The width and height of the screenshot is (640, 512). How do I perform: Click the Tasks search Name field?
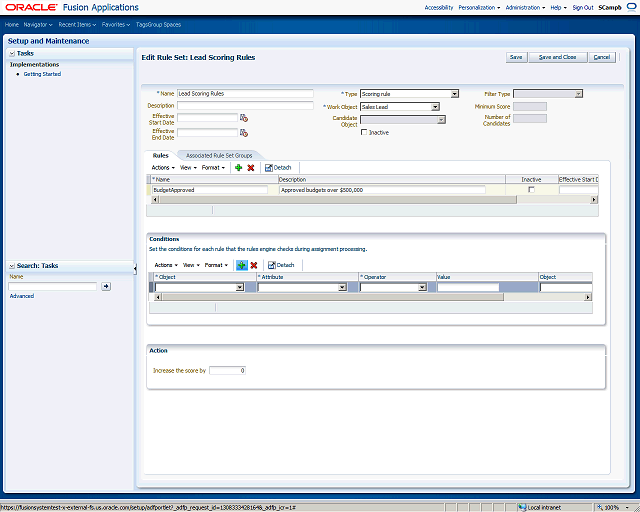point(53,286)
